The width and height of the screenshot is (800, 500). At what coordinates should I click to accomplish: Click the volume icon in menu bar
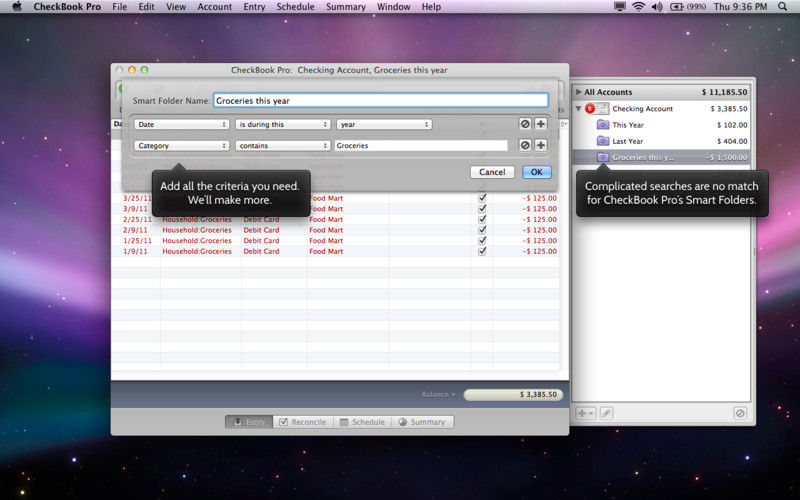click(x=657, y=7)
